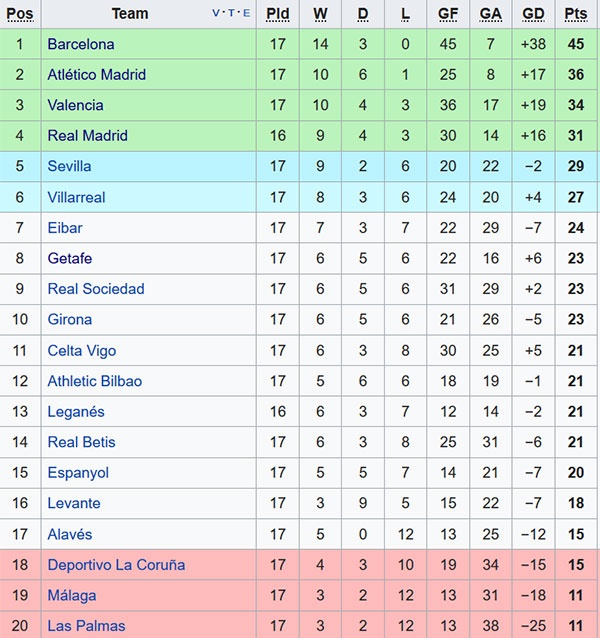This screenshot has height=638, width=600.
Task: Select the Las Palmas link
Action: click(86, 626)
